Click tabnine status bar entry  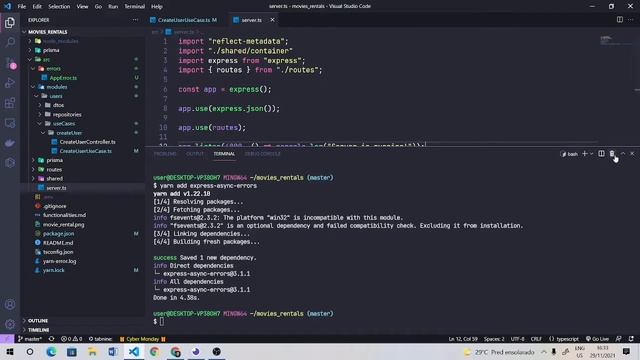click(x=100, y=339)
